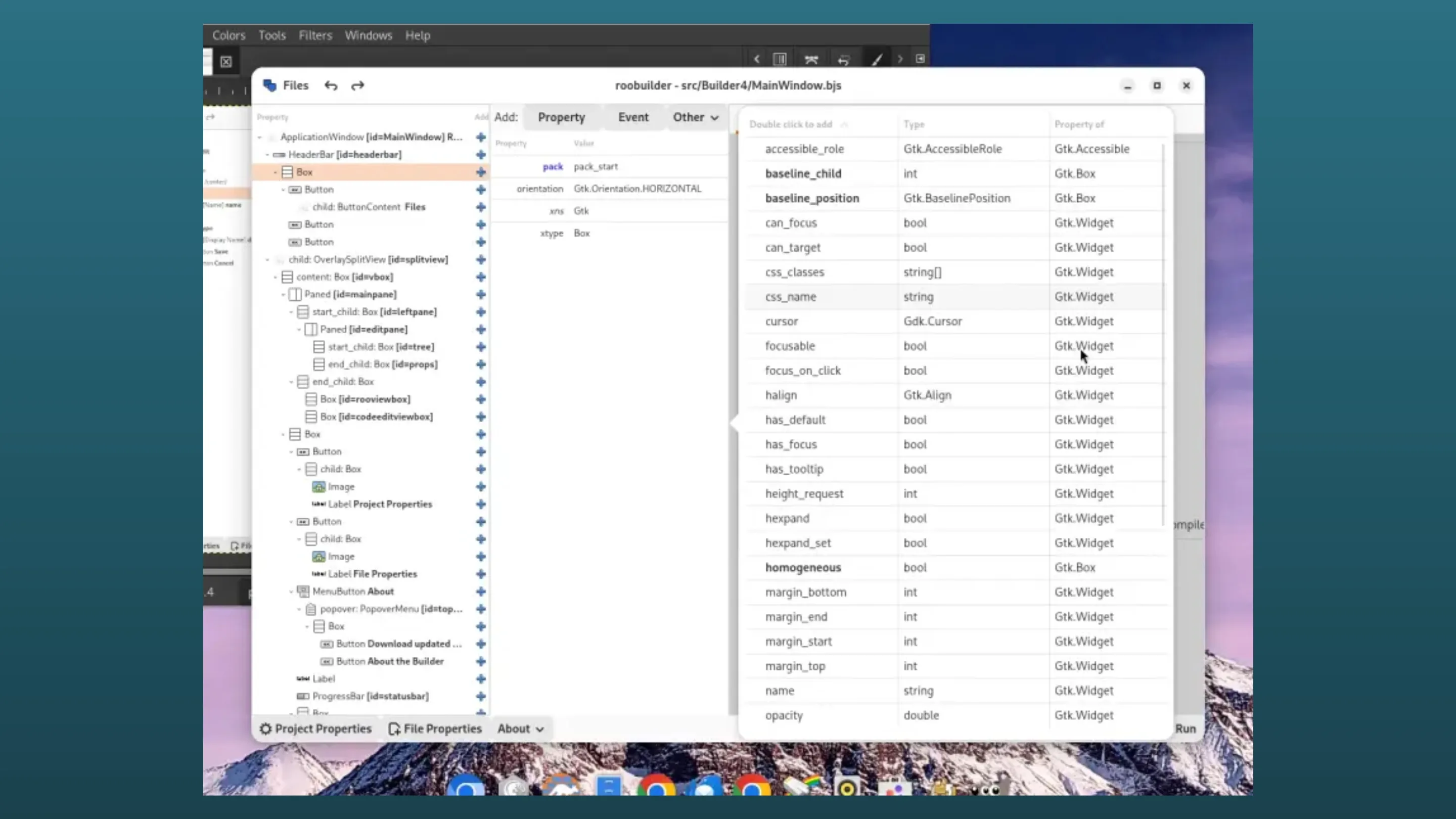Select child: ButtonContent Files tree row
The image size is (1456, 819).
(370, 207)
